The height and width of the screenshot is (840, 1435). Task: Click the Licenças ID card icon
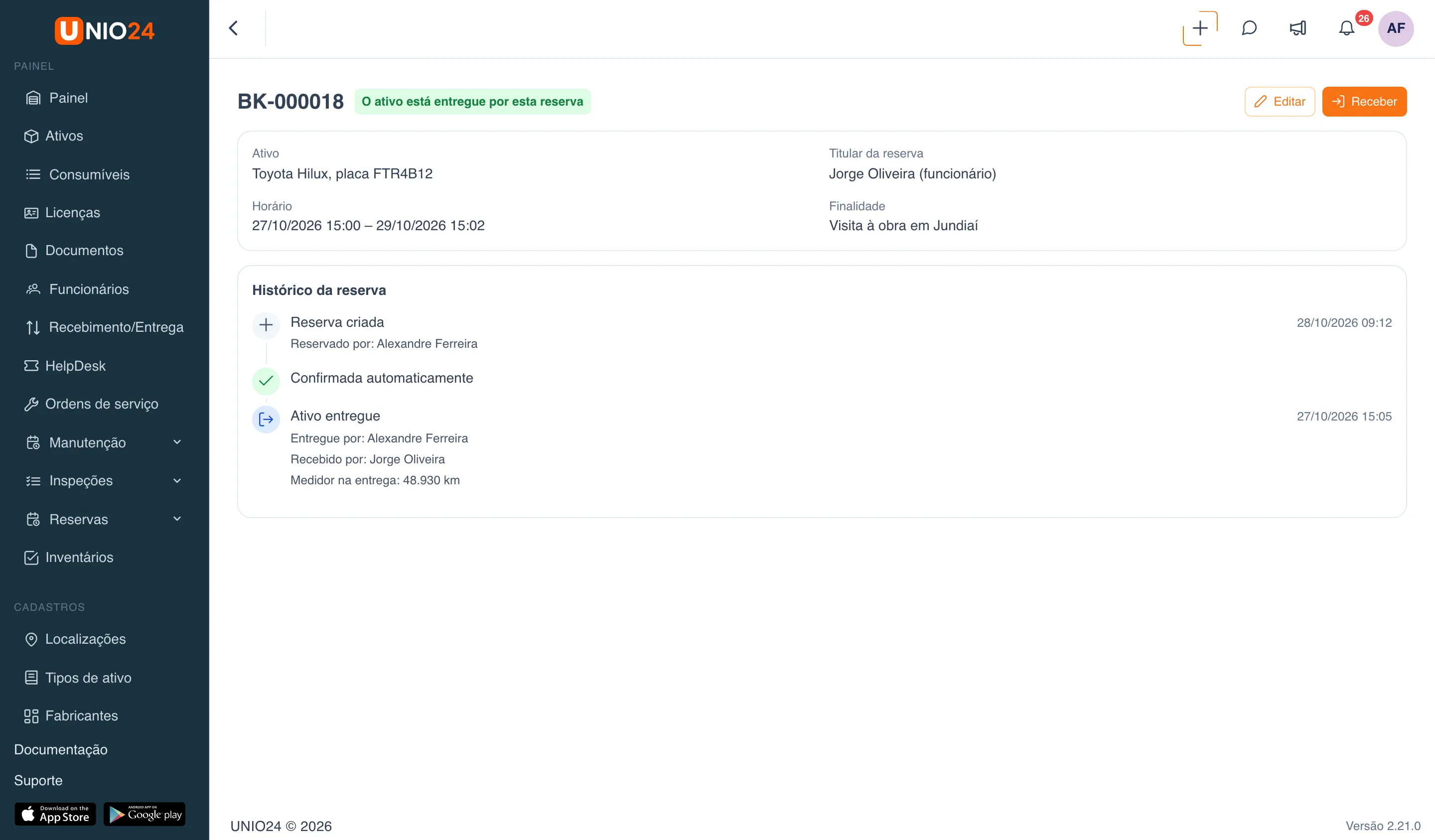31,213
